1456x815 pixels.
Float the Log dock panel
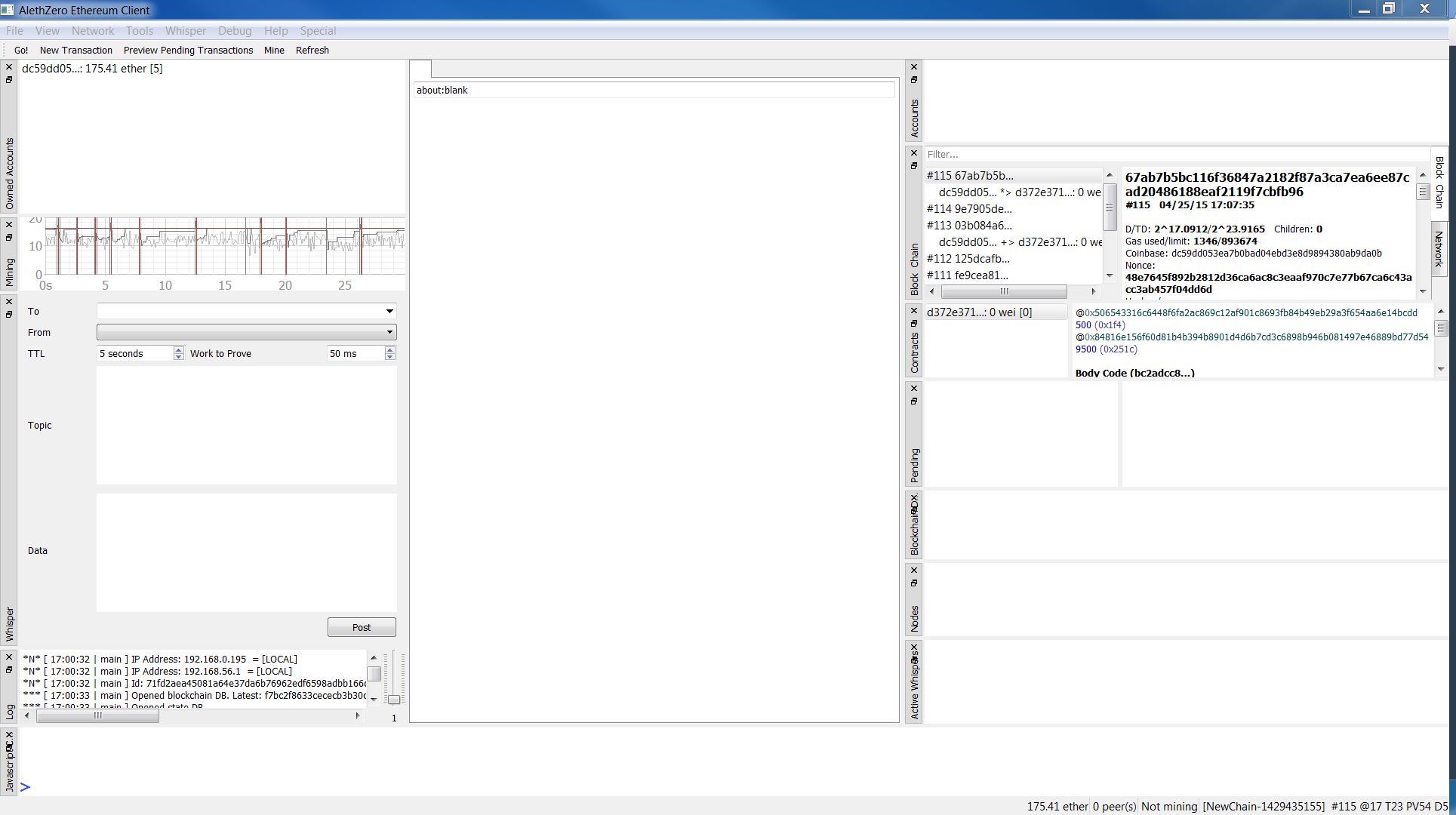(9, 669)
